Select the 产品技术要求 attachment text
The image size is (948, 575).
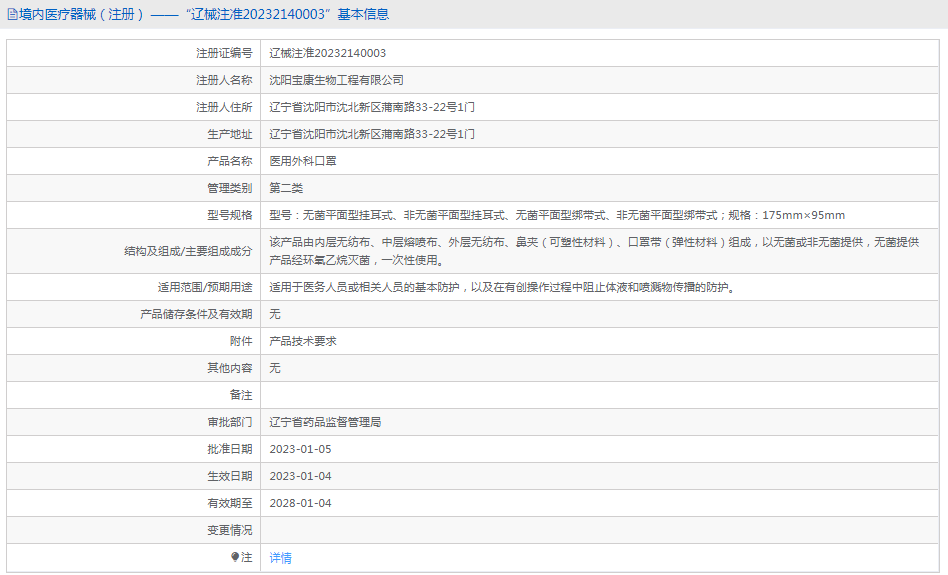pyautogui.click(x=303, y=341)
